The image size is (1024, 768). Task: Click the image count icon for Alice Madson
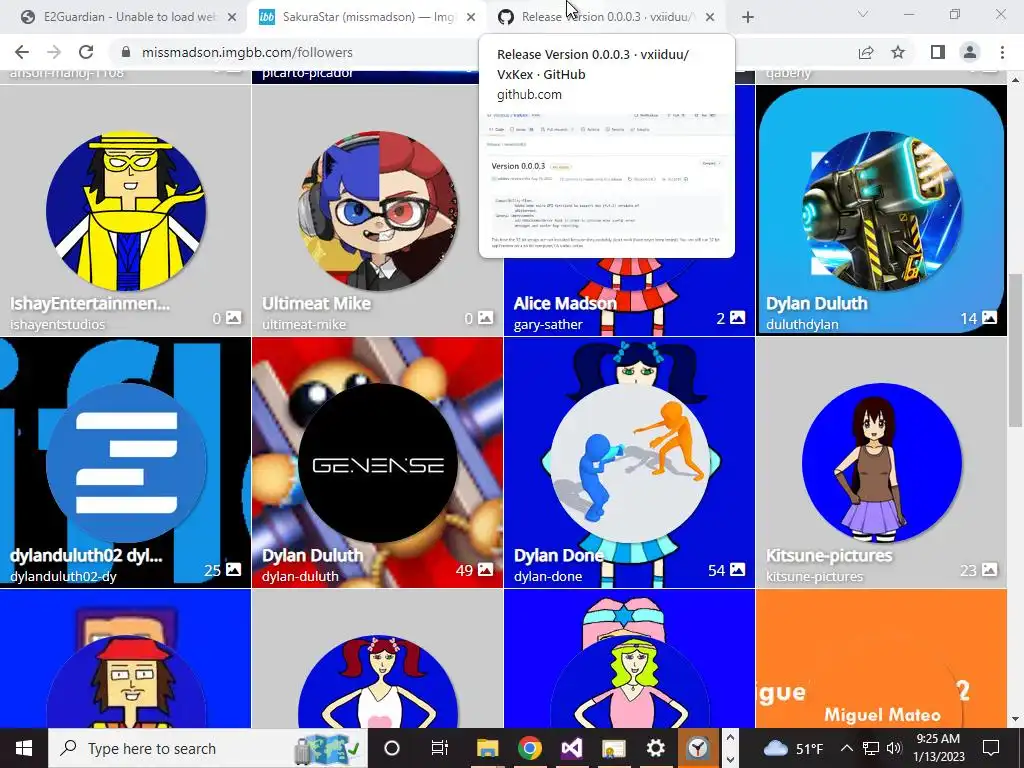[737, 318]
